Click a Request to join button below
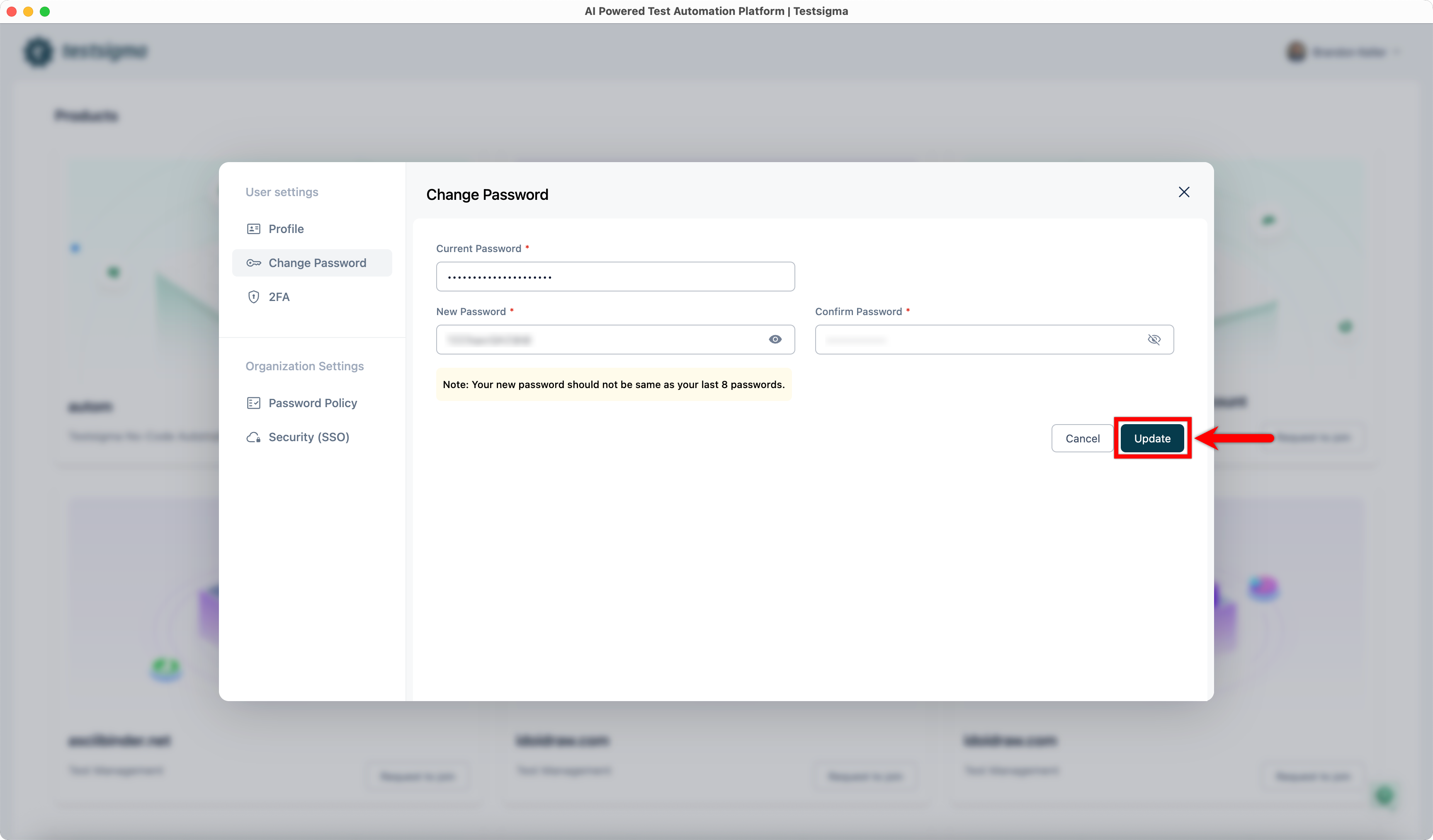Image resolution: width=1433 pixels, height=840 pixels. [x=418, y=776]
